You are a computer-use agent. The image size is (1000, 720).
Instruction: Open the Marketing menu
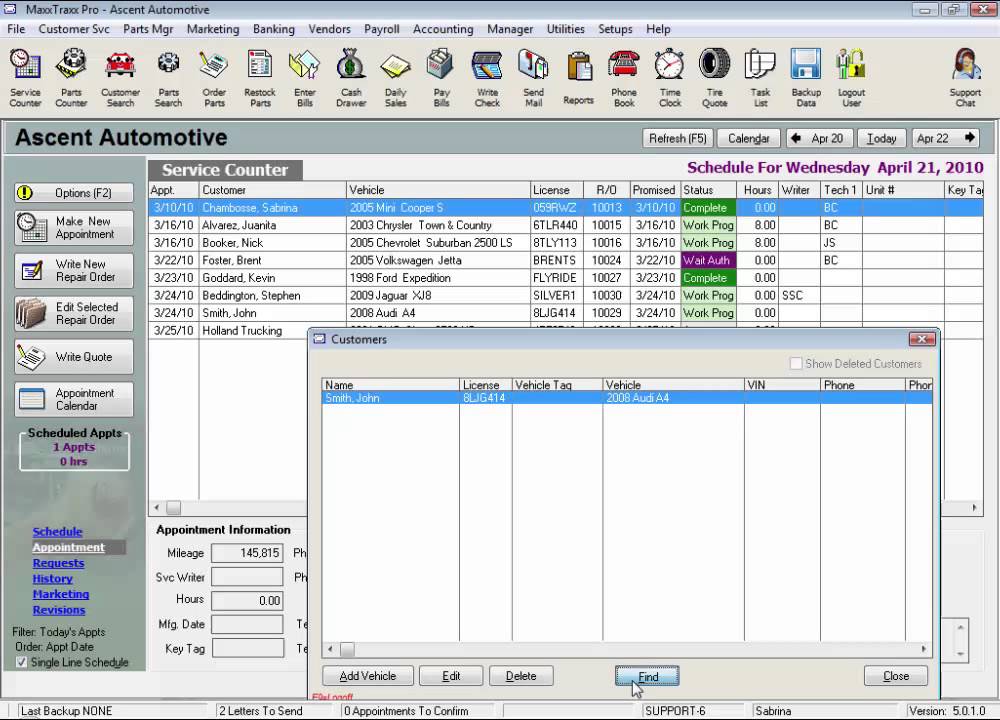click(213, 29)
